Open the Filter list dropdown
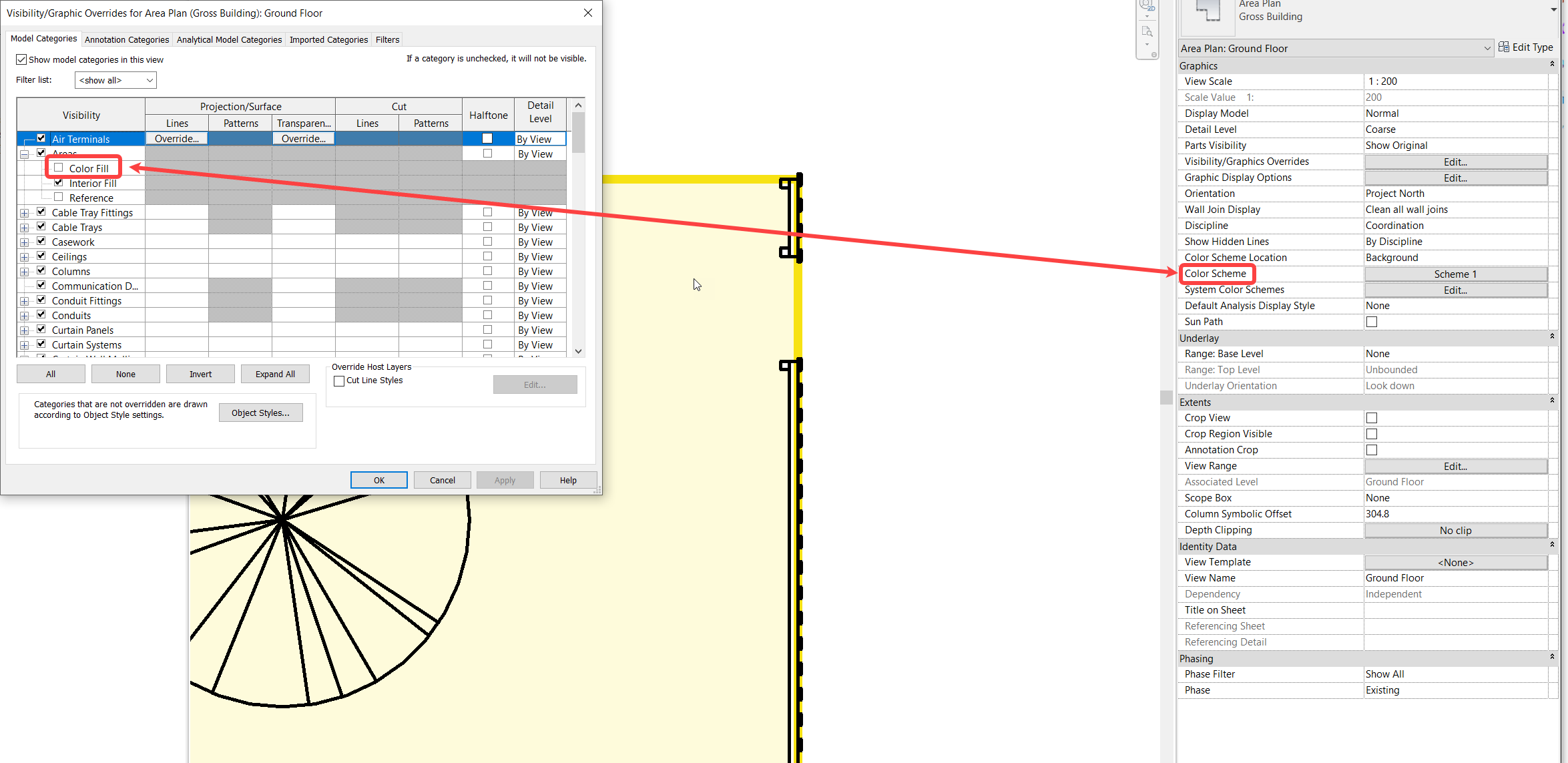The image size is (1568, 763). click(x=151, y=79)
